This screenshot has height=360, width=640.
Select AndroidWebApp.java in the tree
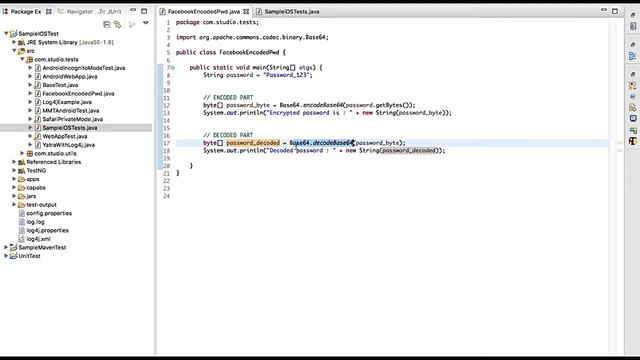click(70, 76)
